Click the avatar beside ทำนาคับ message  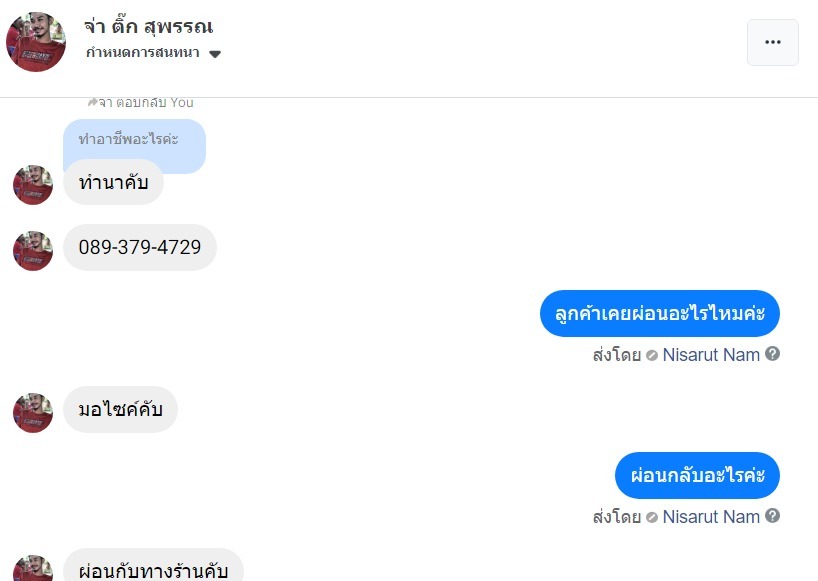[33, 185]
